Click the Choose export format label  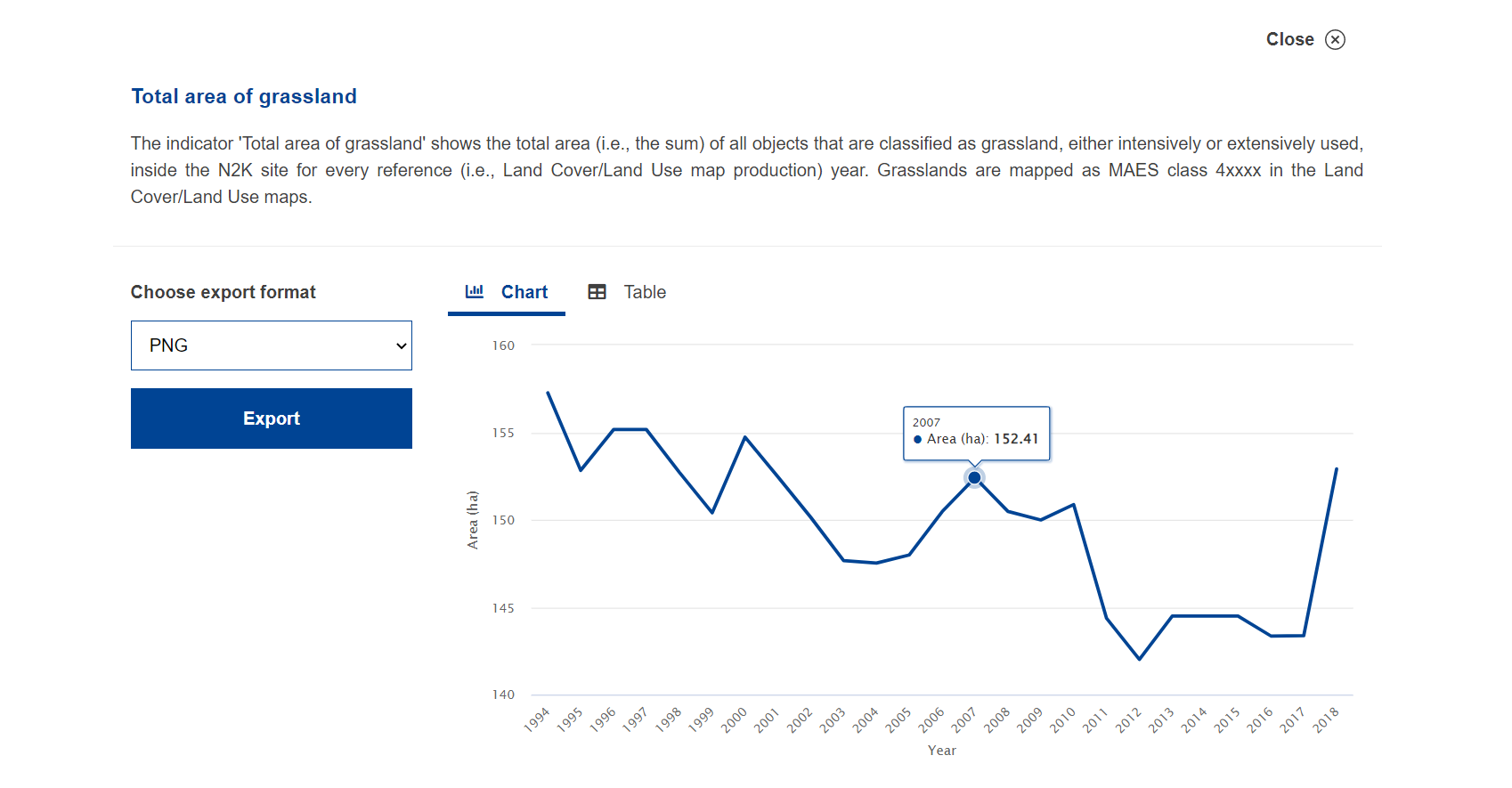click(x=223, y=292)
